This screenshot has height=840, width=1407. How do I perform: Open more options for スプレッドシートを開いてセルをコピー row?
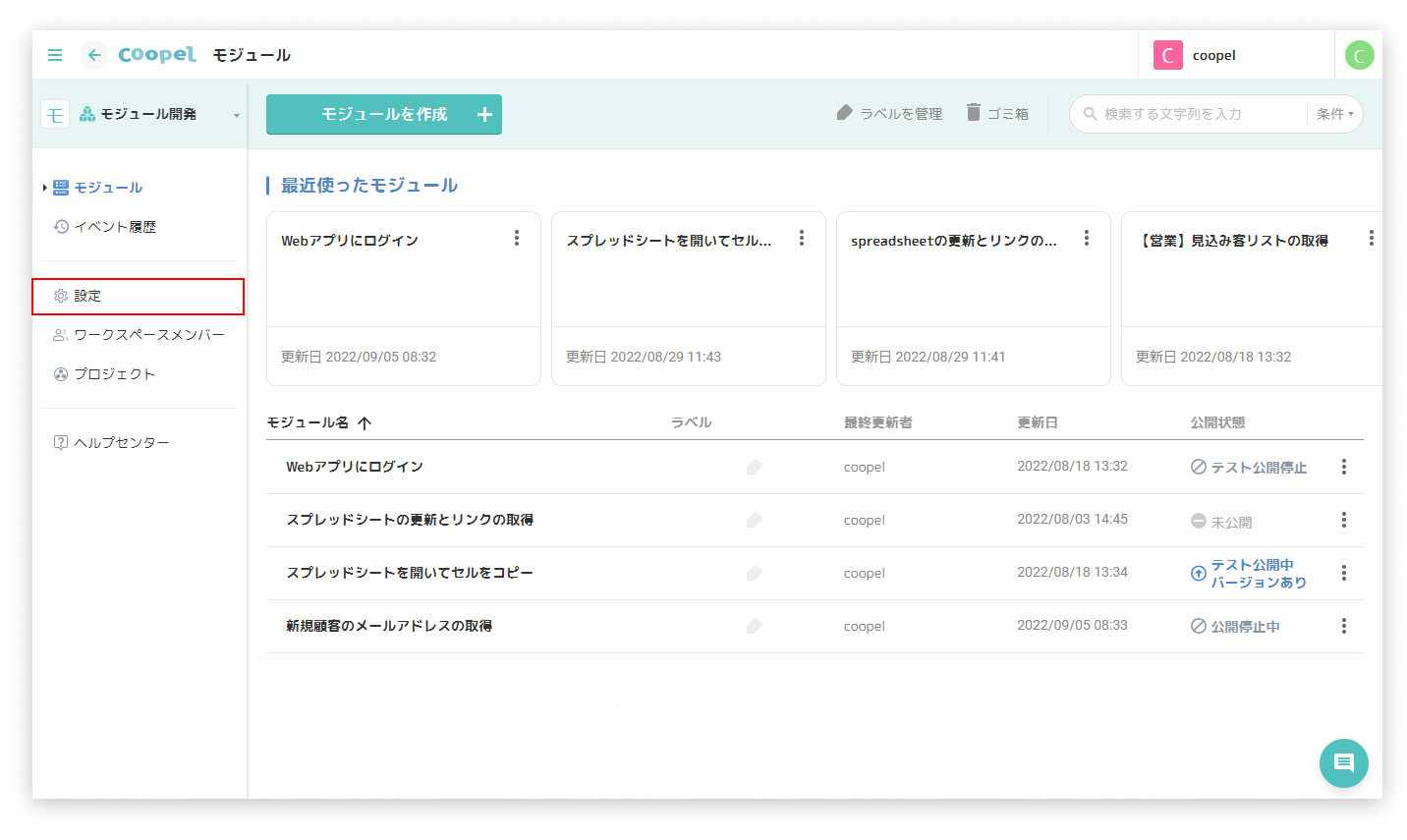(1344, 573)
